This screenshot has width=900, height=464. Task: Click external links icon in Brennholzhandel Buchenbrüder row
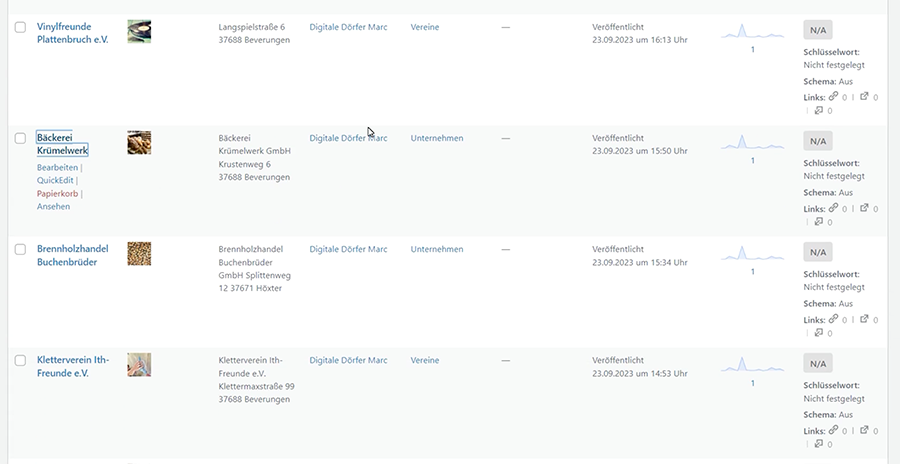click(x=865, y=319)
